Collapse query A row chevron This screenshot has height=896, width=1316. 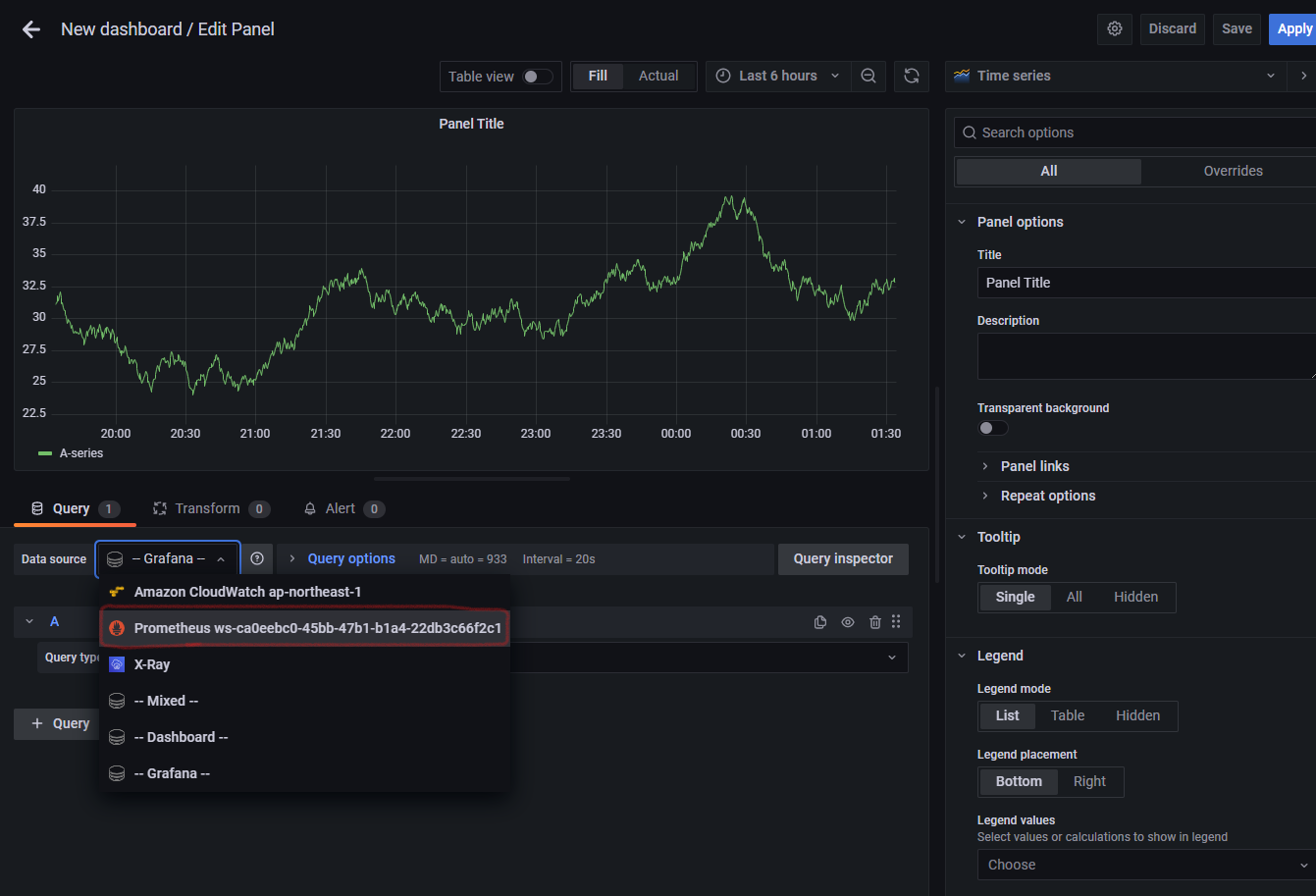29,622
